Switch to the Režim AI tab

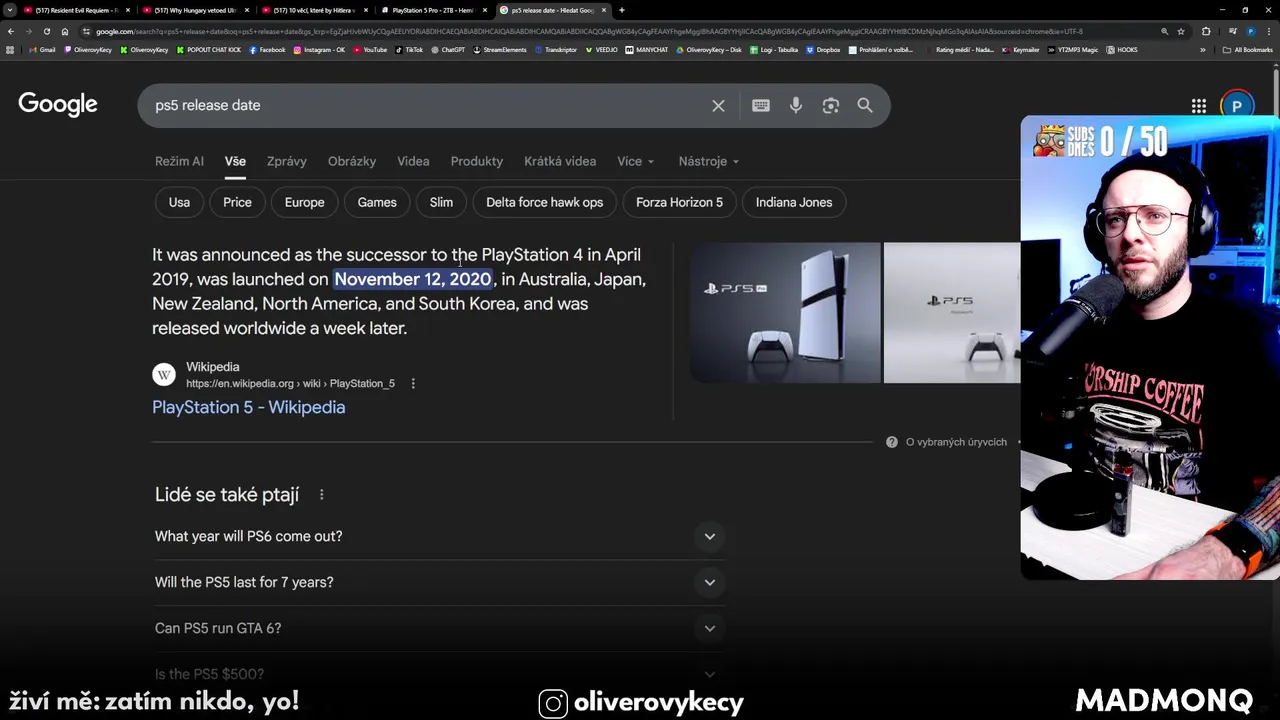point(179,161)
